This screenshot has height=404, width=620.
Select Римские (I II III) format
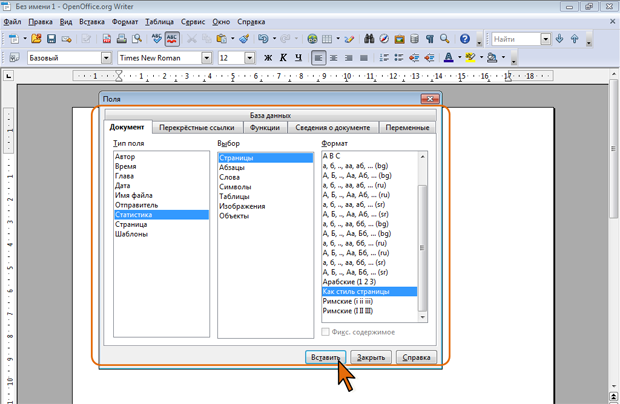pos(348,311)
